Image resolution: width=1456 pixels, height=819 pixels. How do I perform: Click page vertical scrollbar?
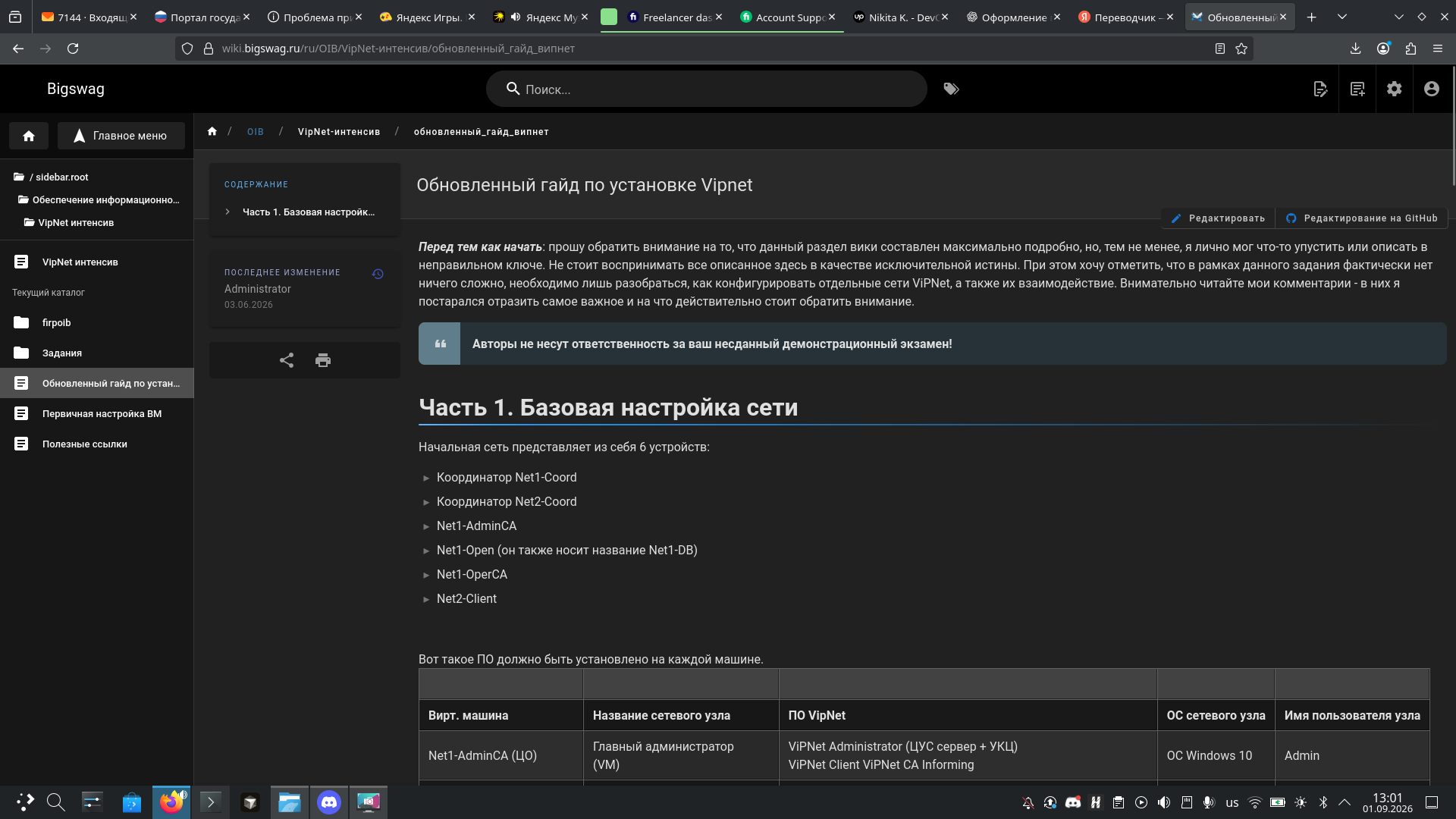[1453, 126]
